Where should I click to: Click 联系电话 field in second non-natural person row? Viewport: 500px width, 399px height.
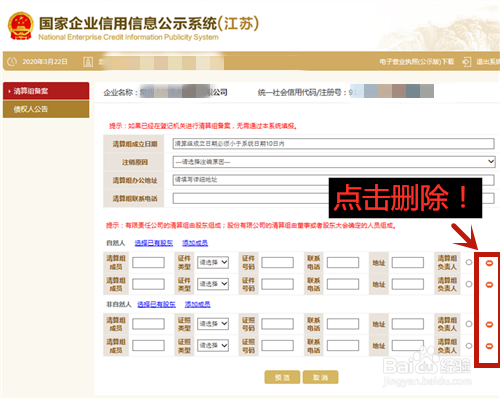343,346
